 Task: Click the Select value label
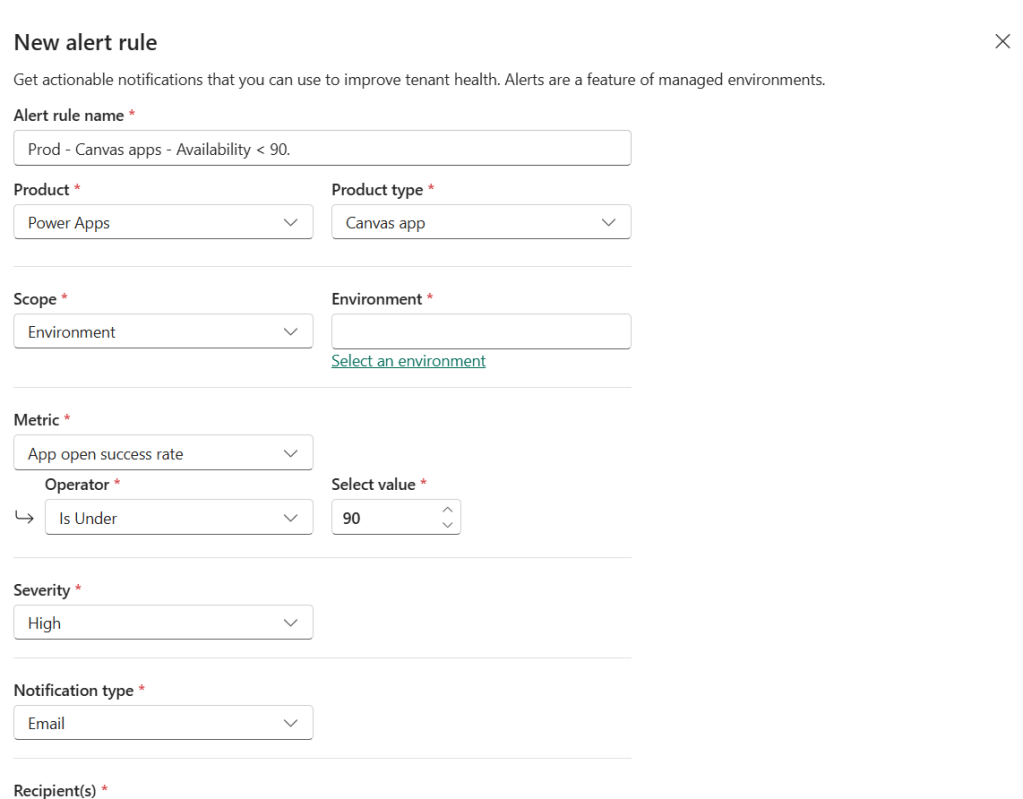373,484
